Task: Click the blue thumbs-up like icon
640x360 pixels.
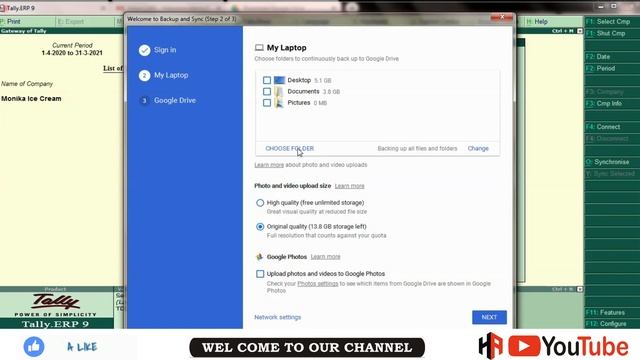Action: point(34,347)
